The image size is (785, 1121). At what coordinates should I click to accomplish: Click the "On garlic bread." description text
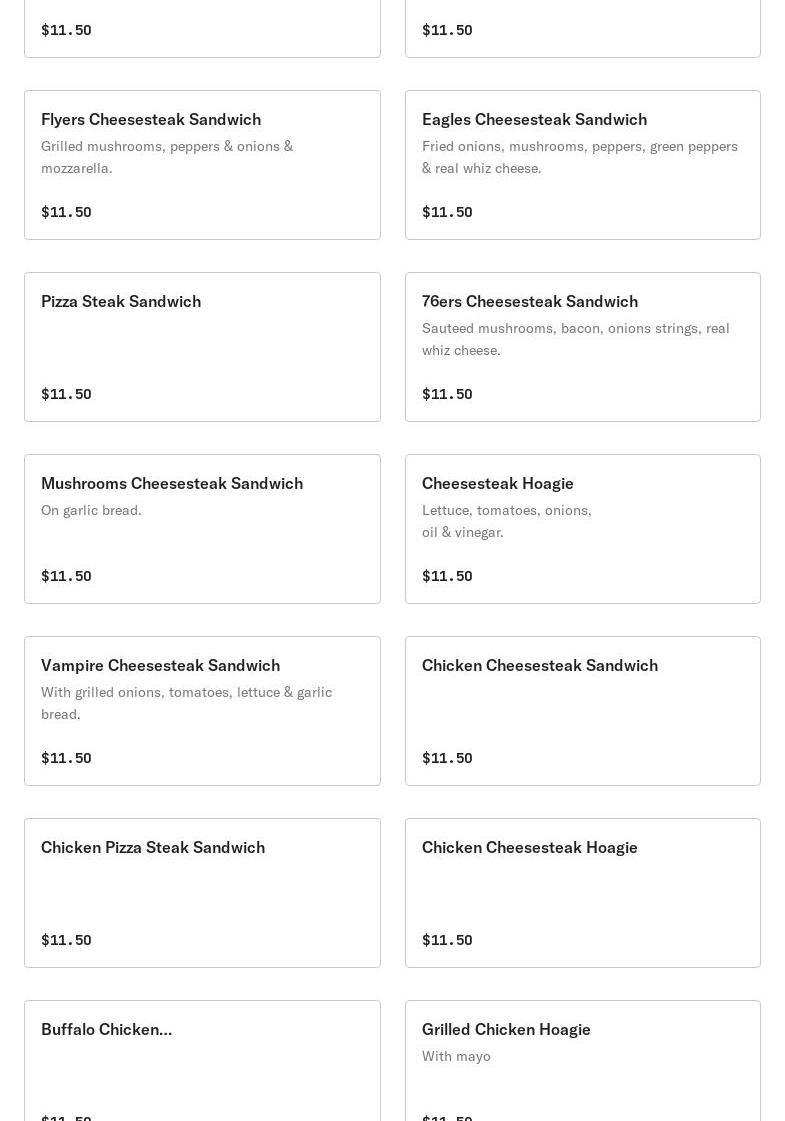coord(91,510)
